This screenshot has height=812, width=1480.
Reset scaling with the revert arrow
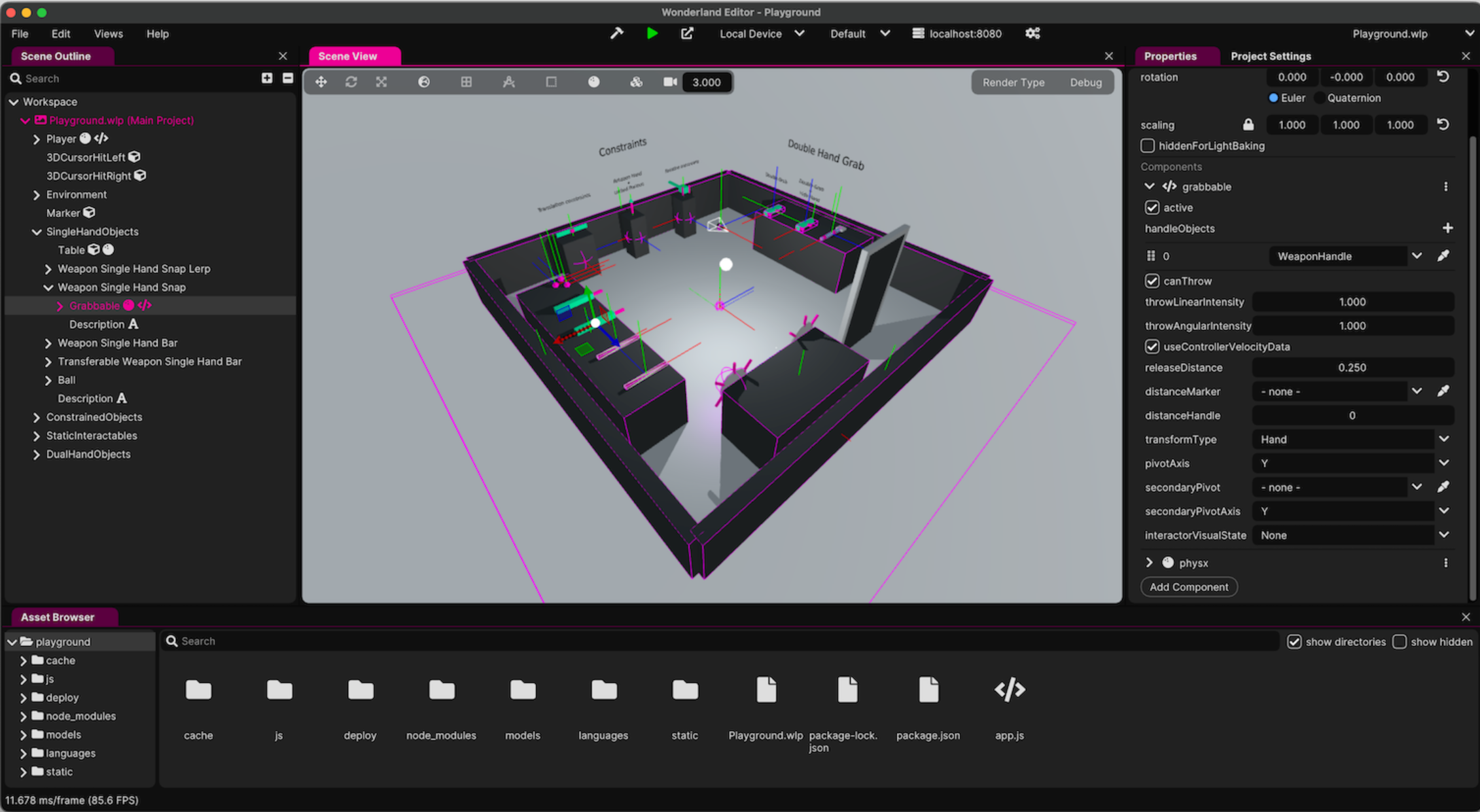click(x=1443, y=124)
